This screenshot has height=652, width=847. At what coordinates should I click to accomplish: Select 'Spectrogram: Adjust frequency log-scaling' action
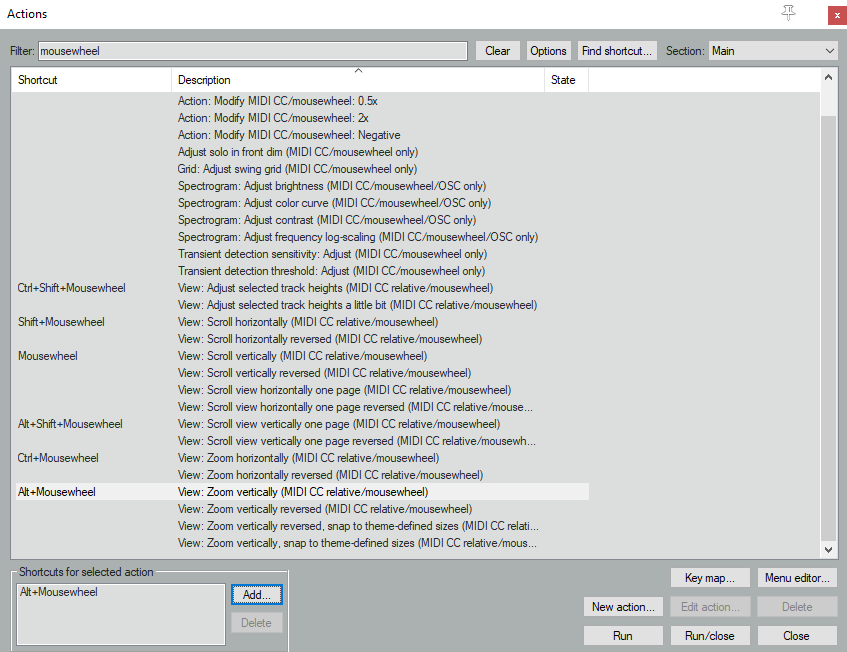pyautogui.click(x=358, y=237)
